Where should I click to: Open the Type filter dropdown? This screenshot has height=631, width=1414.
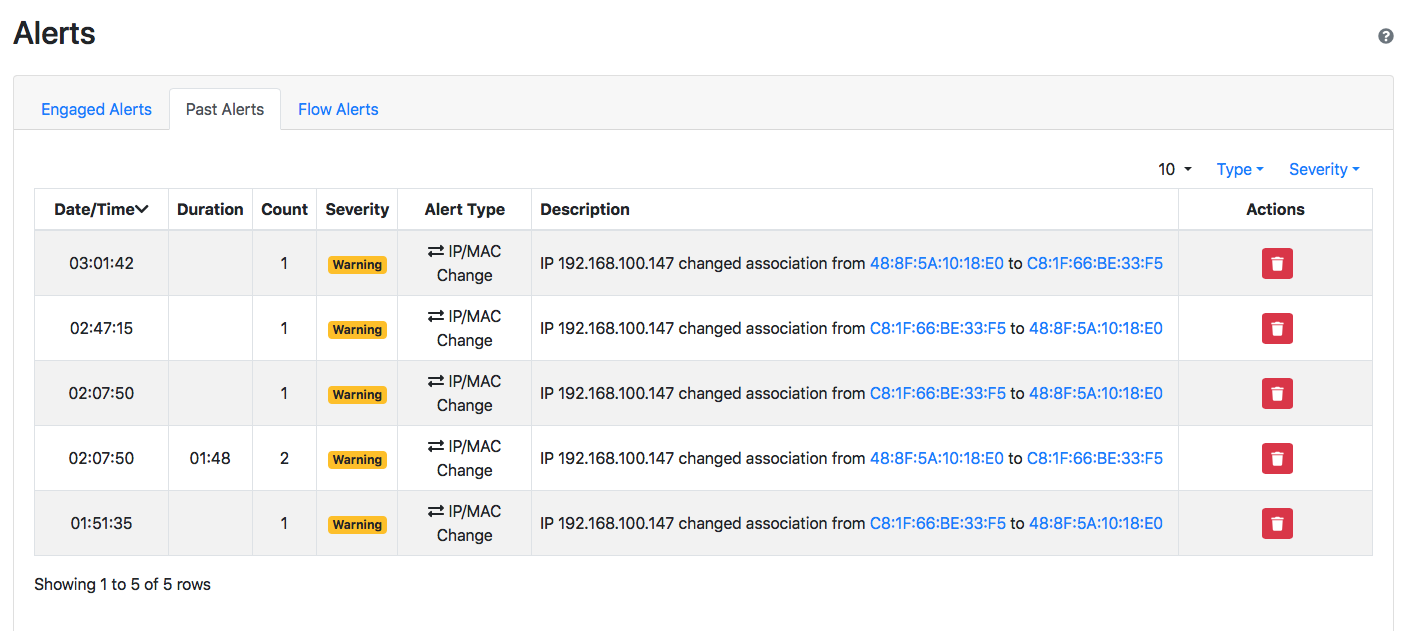point(1239,169)
